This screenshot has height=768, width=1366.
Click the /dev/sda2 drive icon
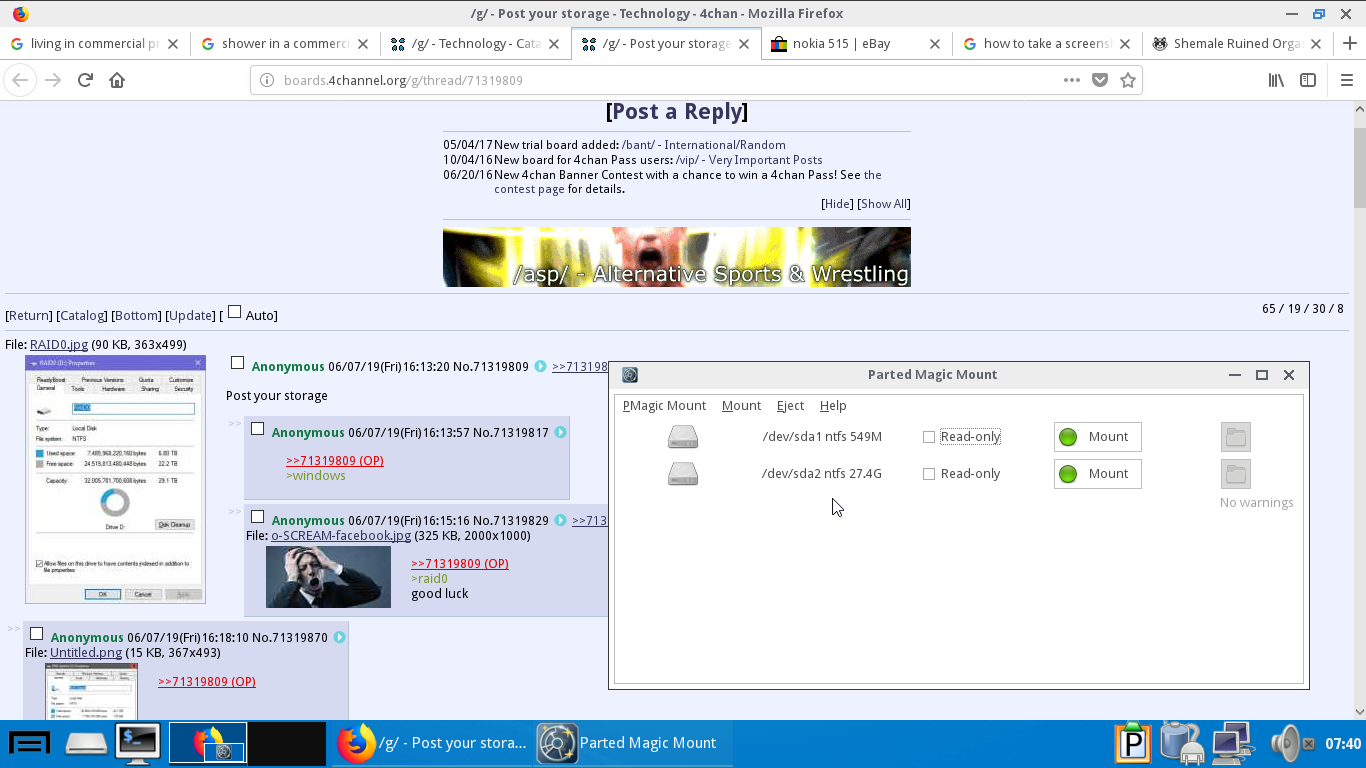tap(683, 474)
